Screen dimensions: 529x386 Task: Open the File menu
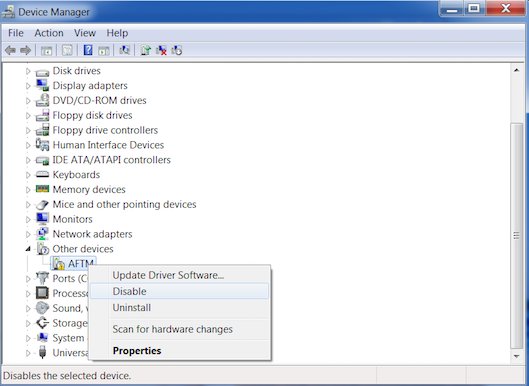point(16,33)
